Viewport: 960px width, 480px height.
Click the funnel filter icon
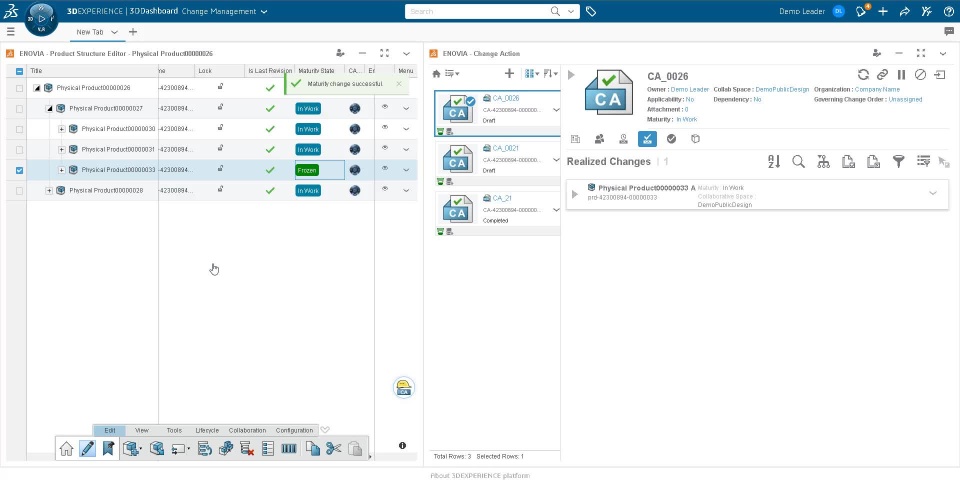[x=898, y=162]
